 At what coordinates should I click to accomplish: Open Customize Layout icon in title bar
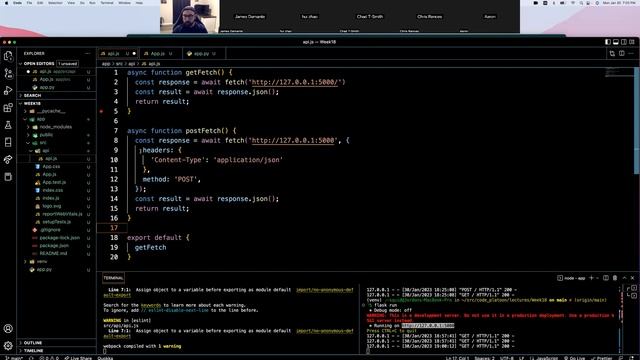tap(632, 42)
